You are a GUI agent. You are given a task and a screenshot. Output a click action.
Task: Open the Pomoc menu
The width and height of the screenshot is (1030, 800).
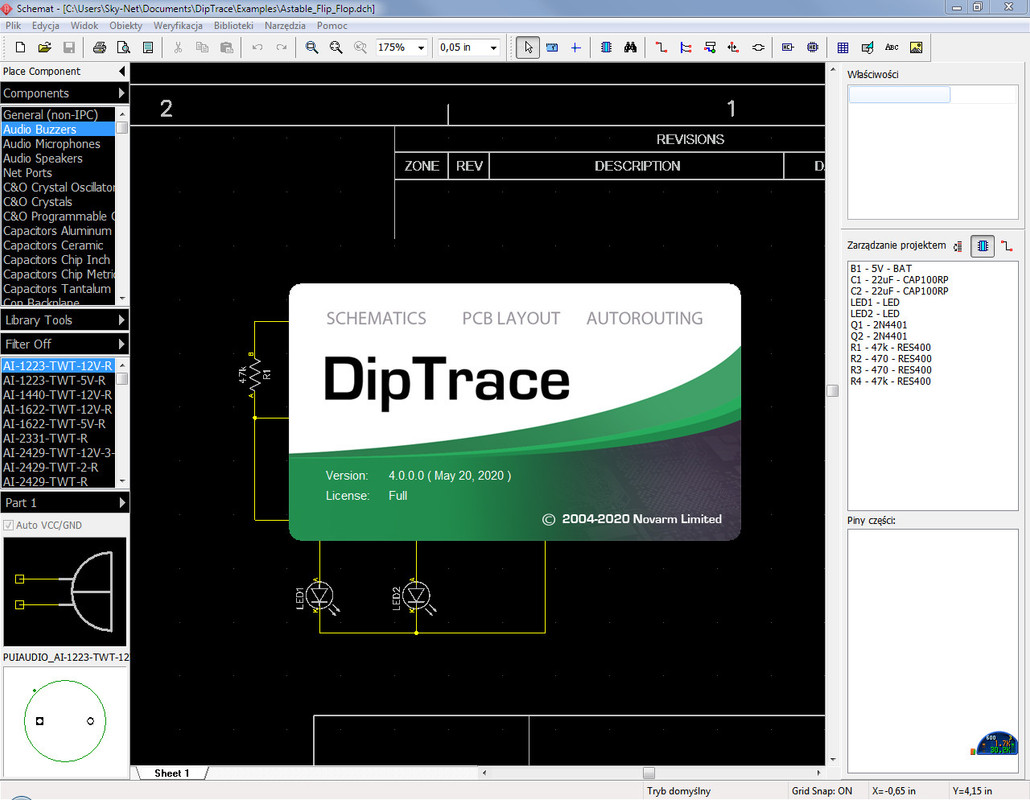(x=332, y=26)
